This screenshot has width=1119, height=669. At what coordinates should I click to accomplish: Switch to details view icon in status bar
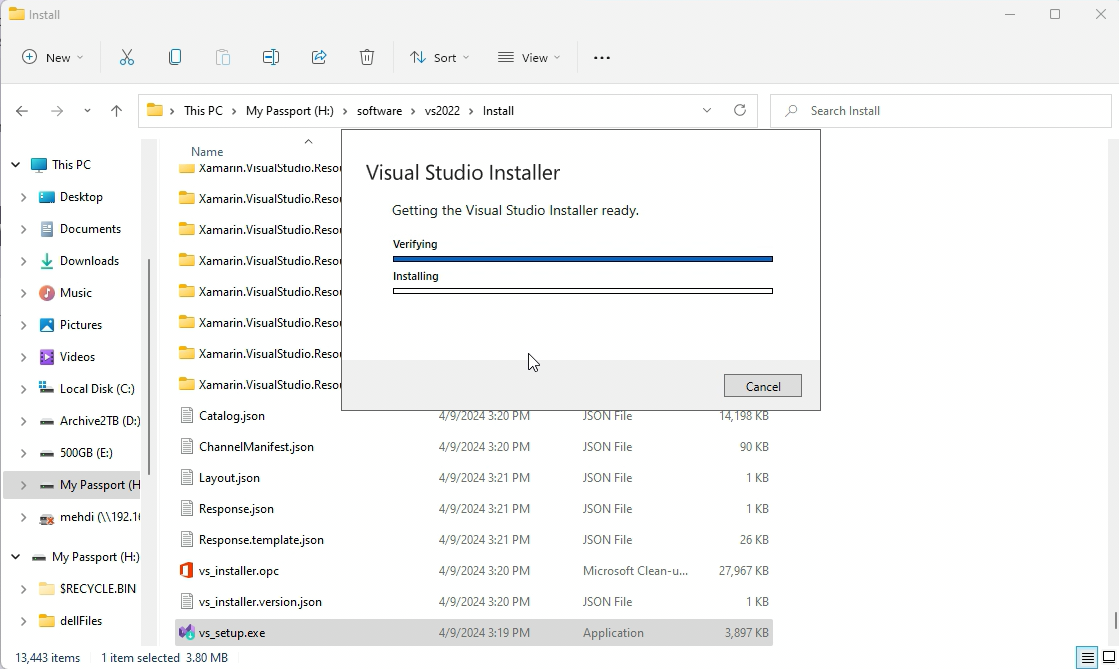pos(1087,658)
